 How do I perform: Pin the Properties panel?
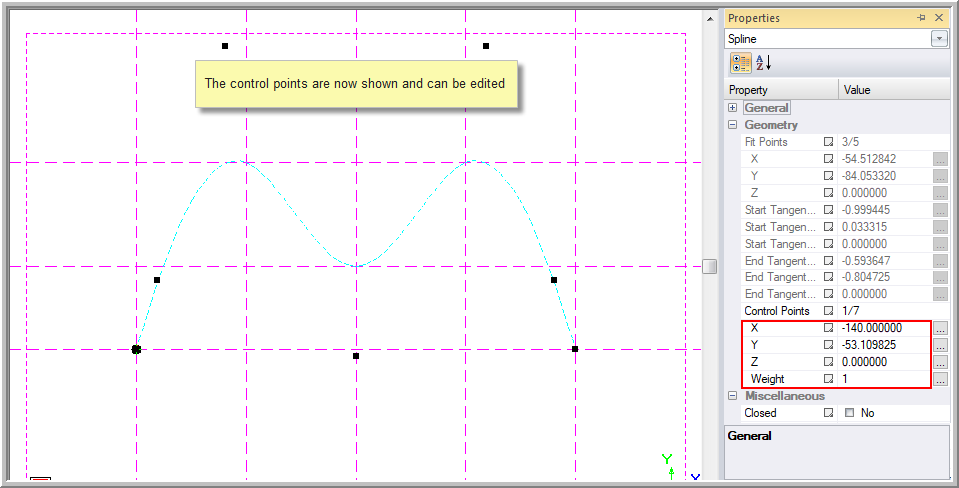(922, 18)
